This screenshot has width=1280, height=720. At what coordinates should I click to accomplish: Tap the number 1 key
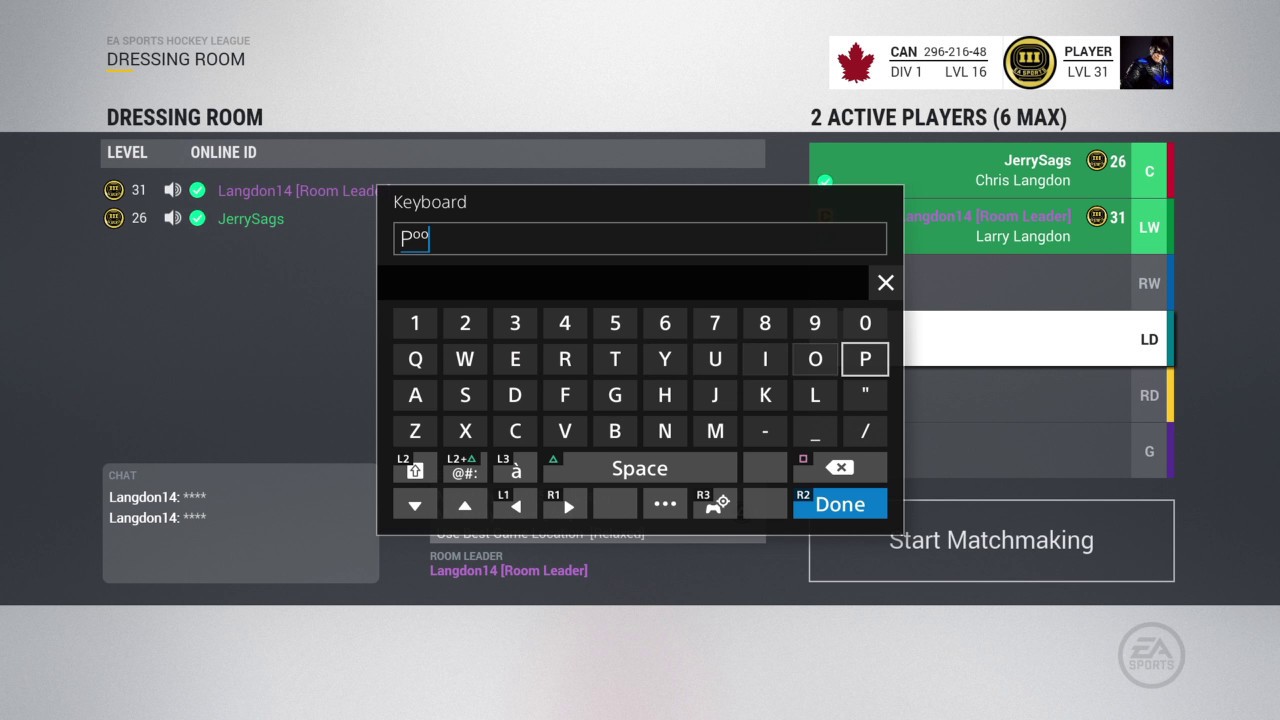pos(415,323)
